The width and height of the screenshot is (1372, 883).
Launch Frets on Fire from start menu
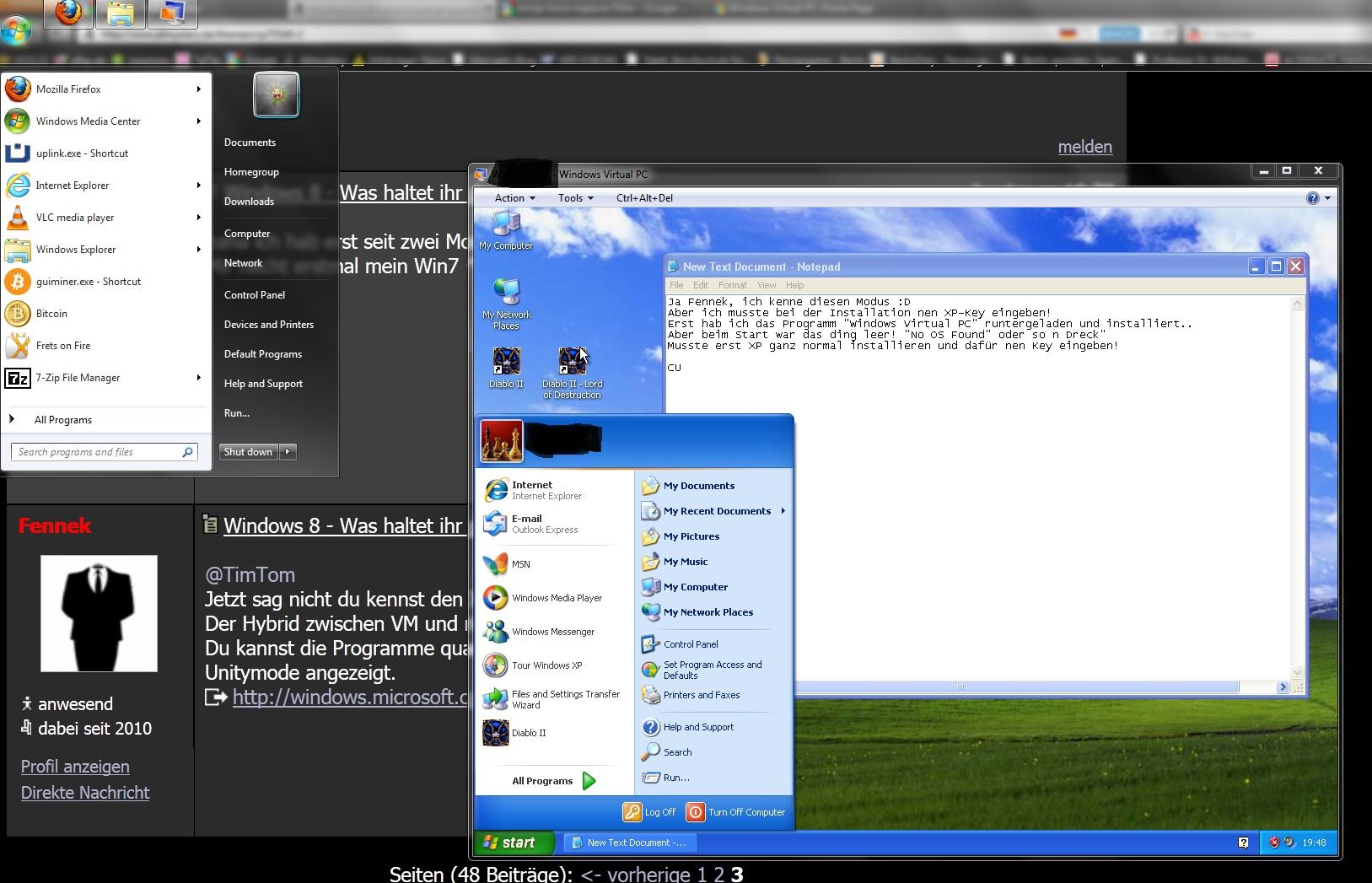[x=62, y=346]
